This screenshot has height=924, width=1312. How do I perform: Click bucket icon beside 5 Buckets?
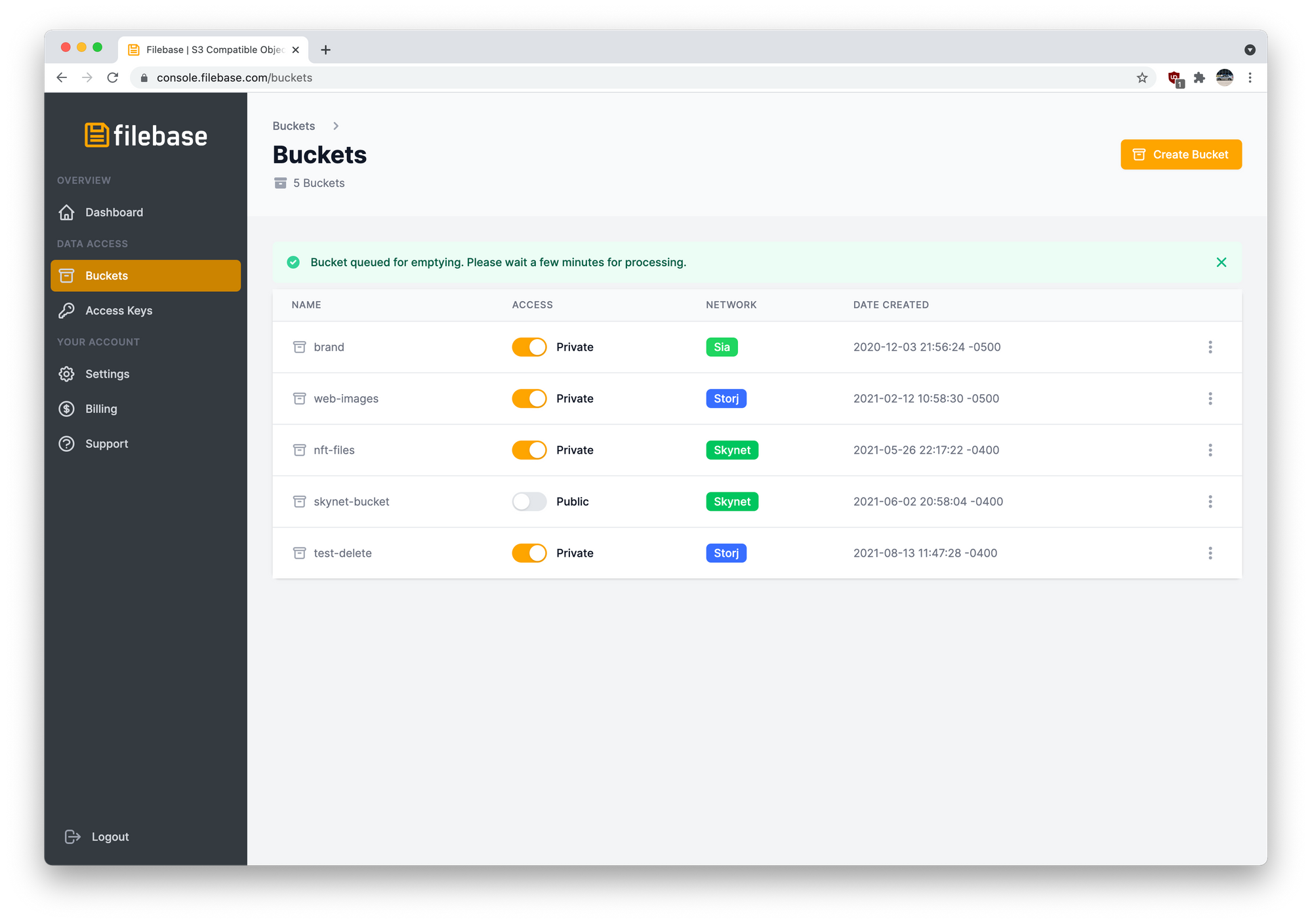coord(280,183)
